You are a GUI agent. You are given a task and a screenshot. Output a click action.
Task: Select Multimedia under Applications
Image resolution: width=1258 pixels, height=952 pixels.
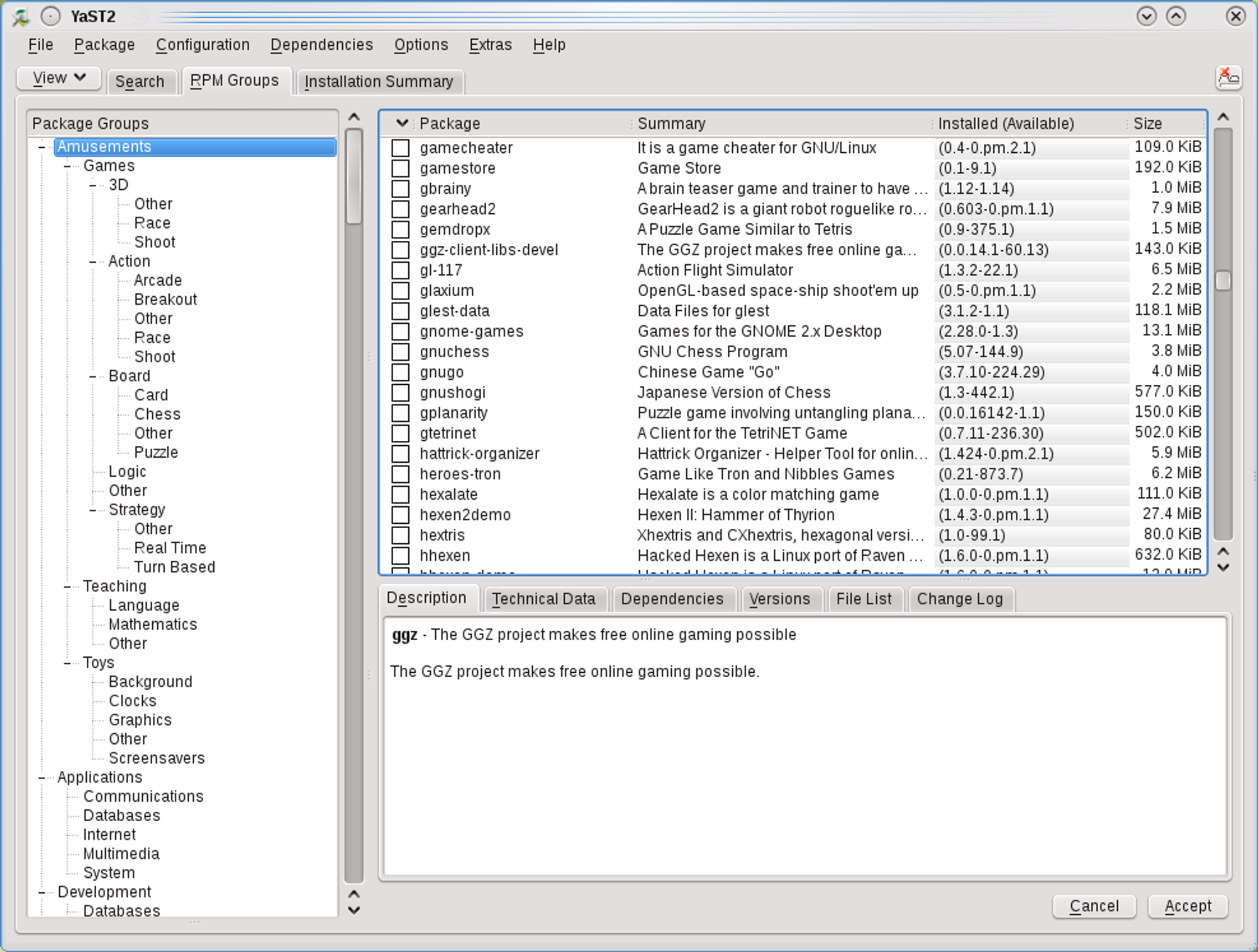(121, 854)
